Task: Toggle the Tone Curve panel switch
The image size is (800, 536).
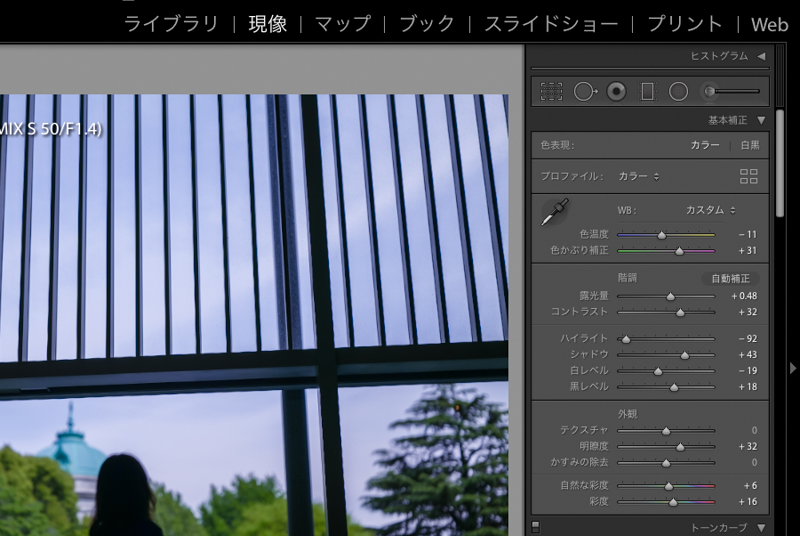Action: (x=535, y=526)
